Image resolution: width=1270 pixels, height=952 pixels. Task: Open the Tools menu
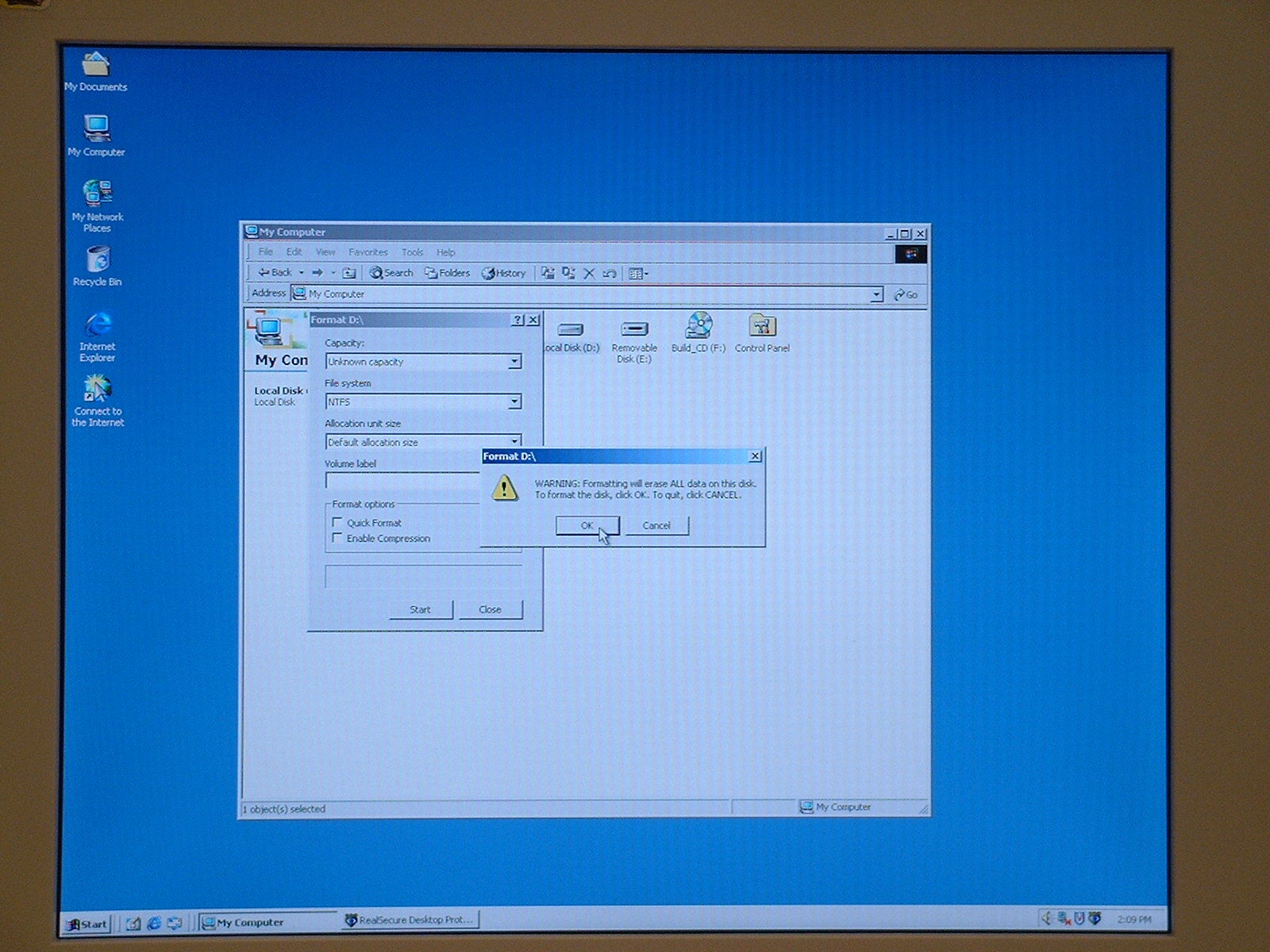tap(412, 252)
